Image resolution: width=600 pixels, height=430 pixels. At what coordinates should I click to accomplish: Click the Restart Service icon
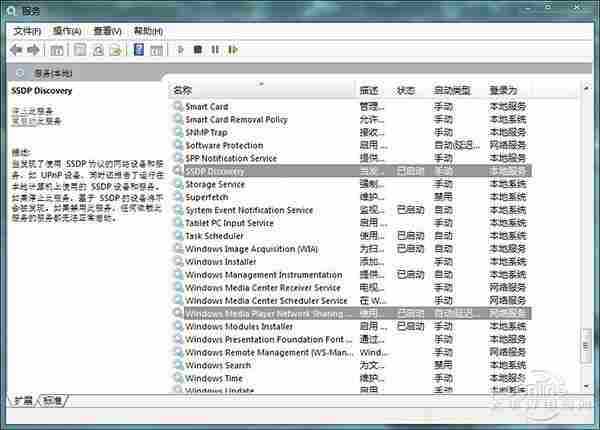[232, 49]
